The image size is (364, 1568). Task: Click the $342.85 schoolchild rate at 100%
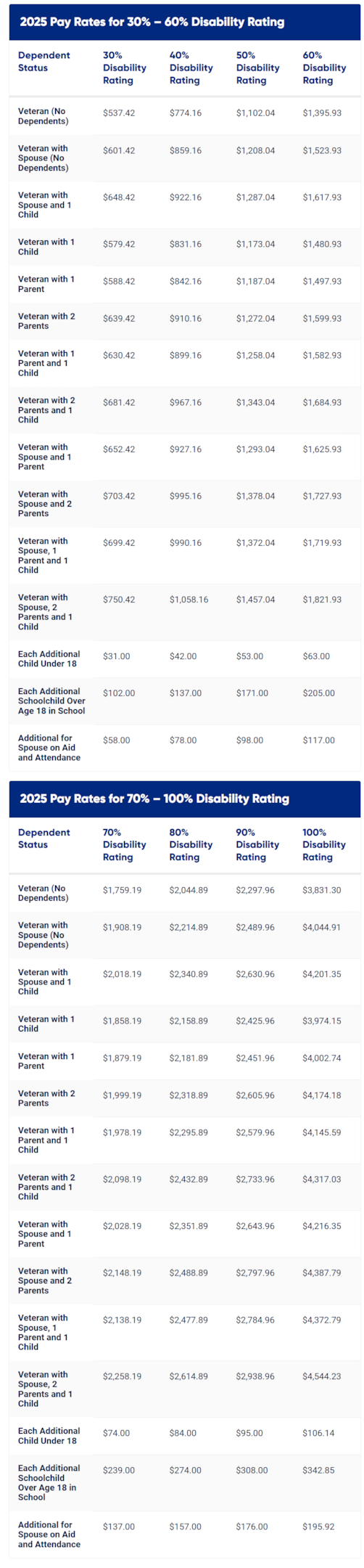click(318, 1470)
